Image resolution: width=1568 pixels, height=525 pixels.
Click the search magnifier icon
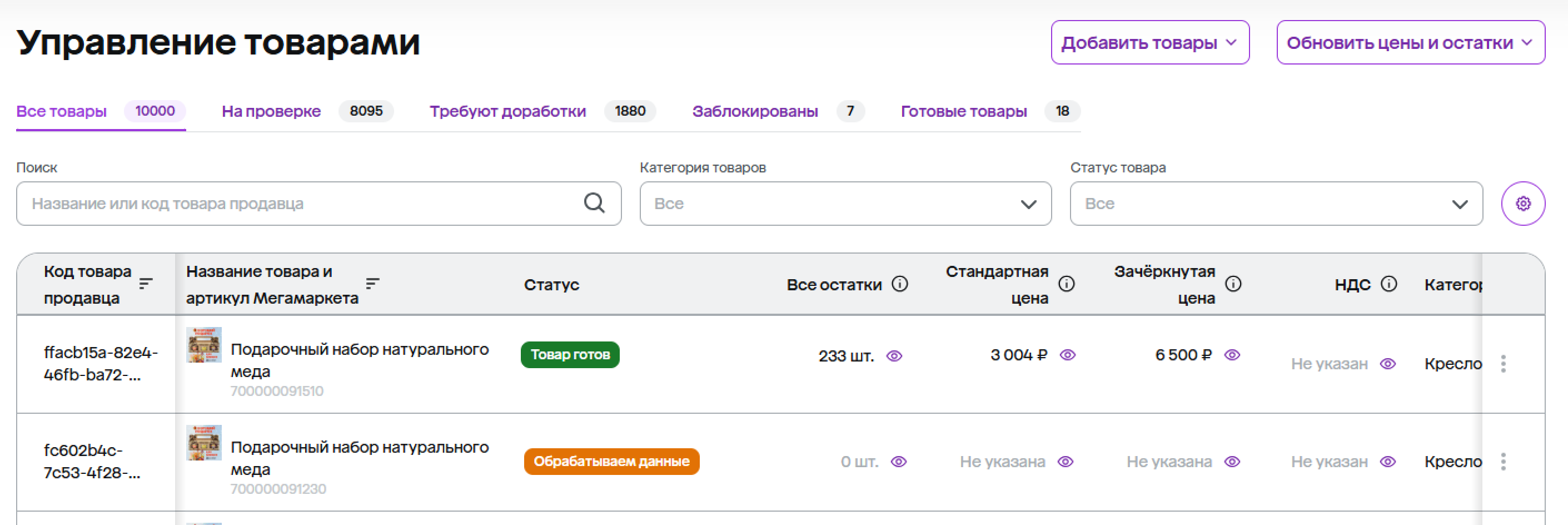594,203
